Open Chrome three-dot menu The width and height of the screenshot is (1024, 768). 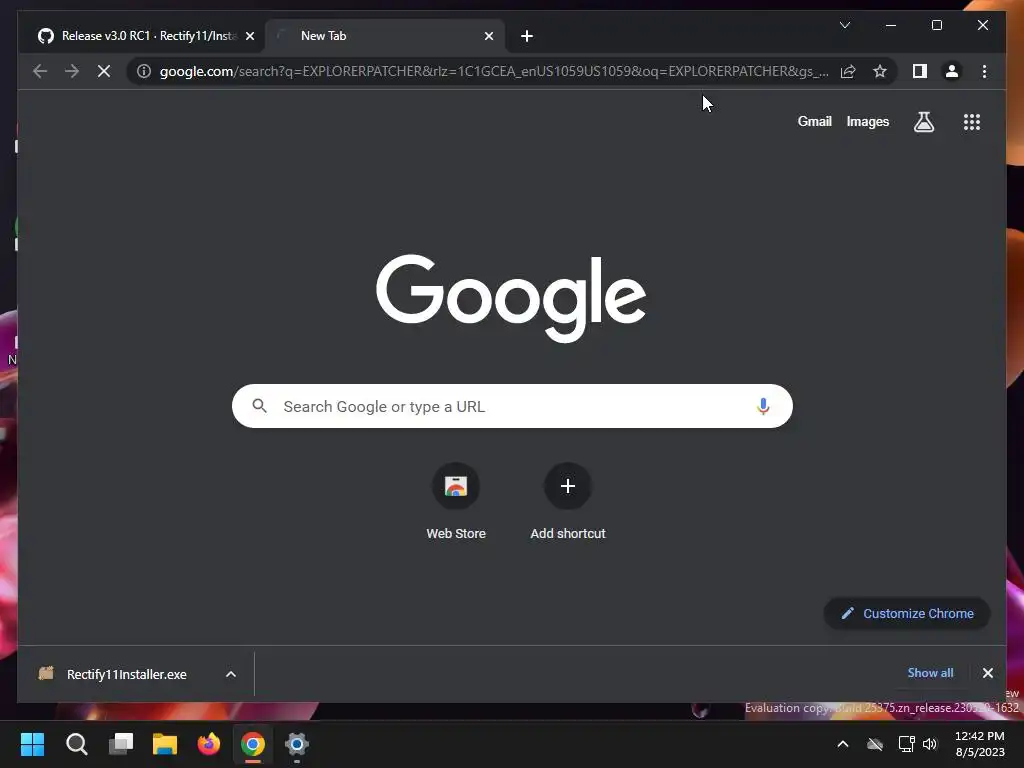(984, 71)
